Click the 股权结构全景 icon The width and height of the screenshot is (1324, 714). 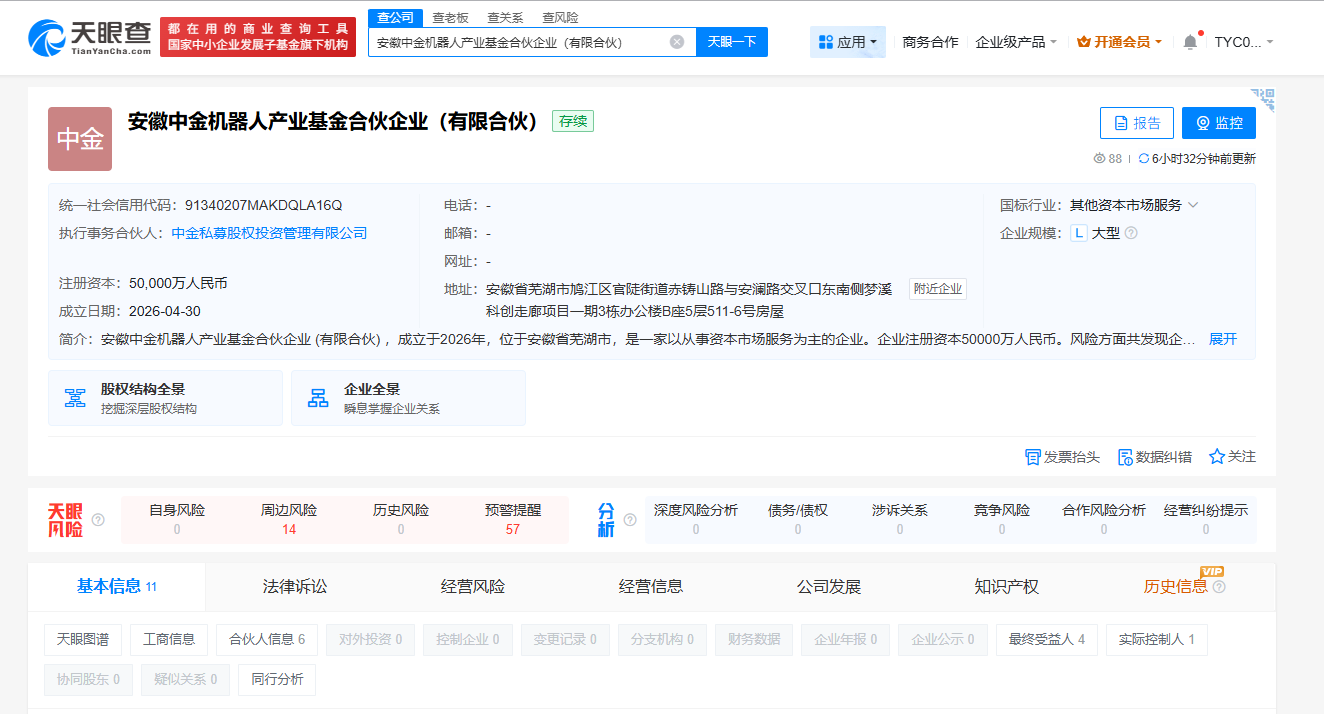click(x=75, y=398)
